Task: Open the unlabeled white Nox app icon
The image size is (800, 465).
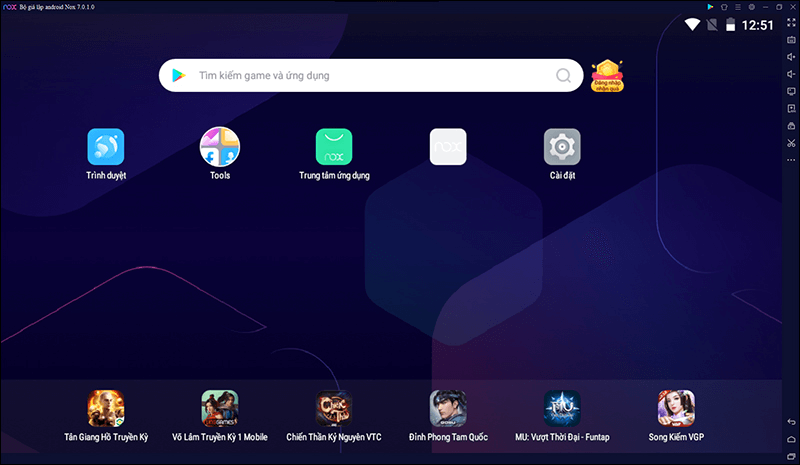Action: click(x=448, y=146)
